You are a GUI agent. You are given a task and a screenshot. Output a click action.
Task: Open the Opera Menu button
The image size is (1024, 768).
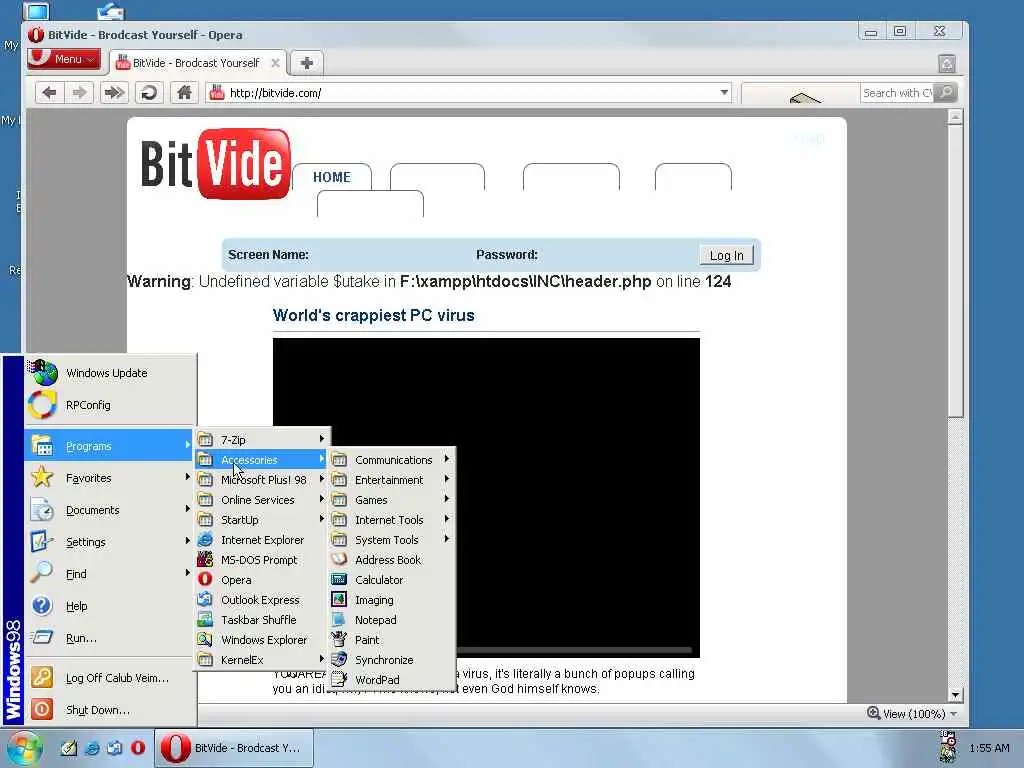pyautogui.click(x=64, y=59)
